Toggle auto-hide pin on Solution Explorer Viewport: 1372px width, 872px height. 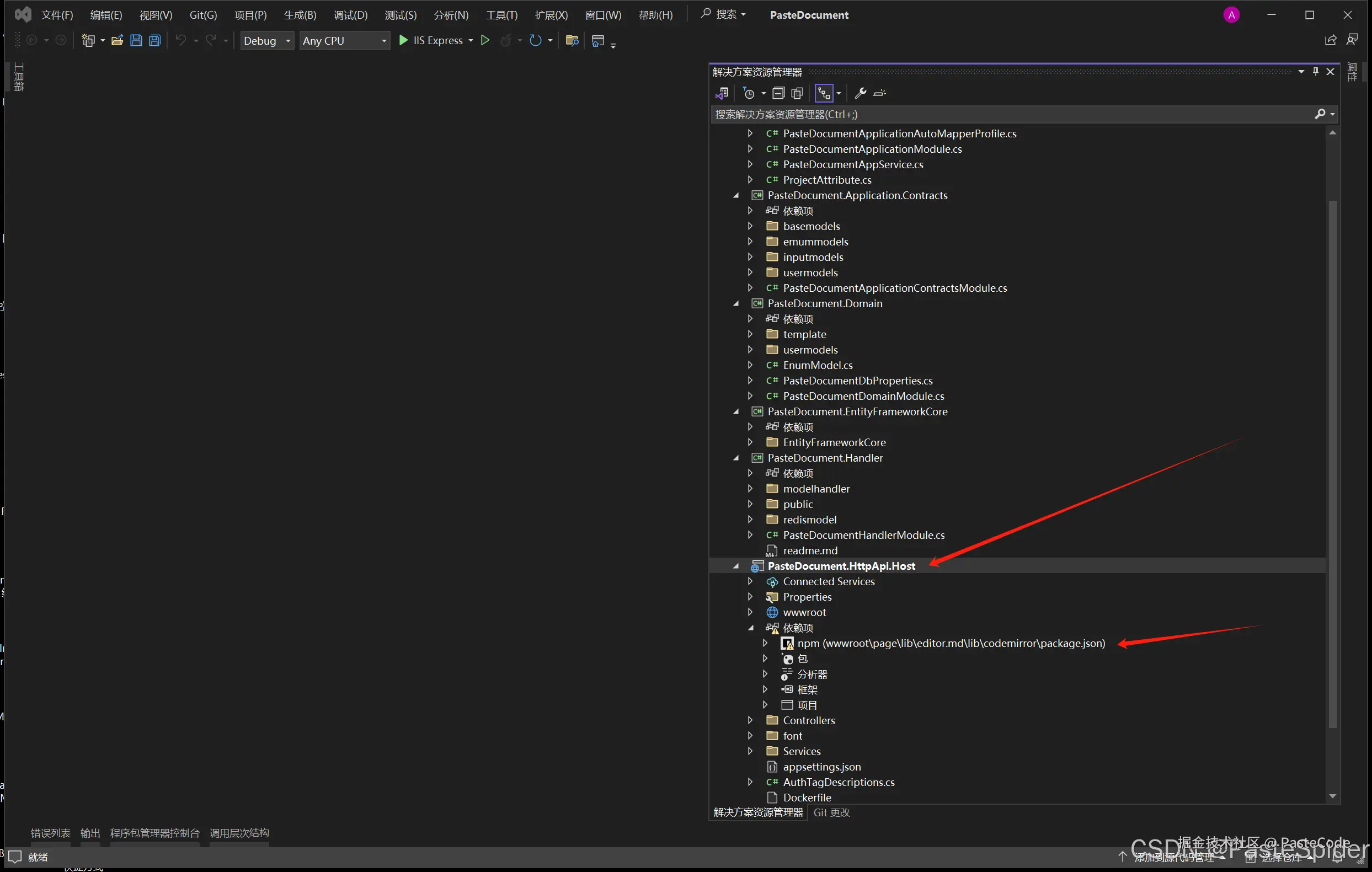pos(1316,72)
